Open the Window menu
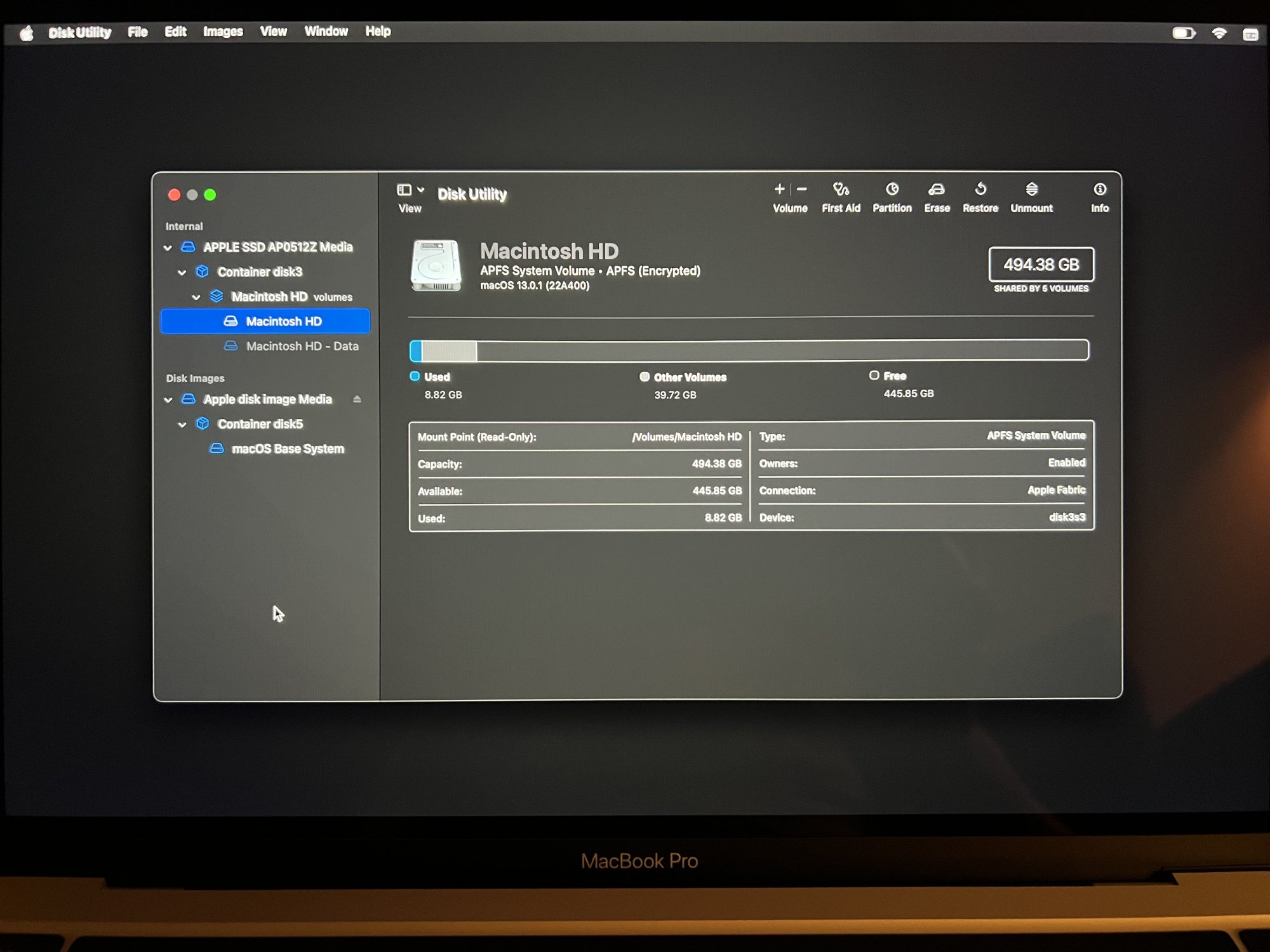1270x952 pixels. pos(326,31)
